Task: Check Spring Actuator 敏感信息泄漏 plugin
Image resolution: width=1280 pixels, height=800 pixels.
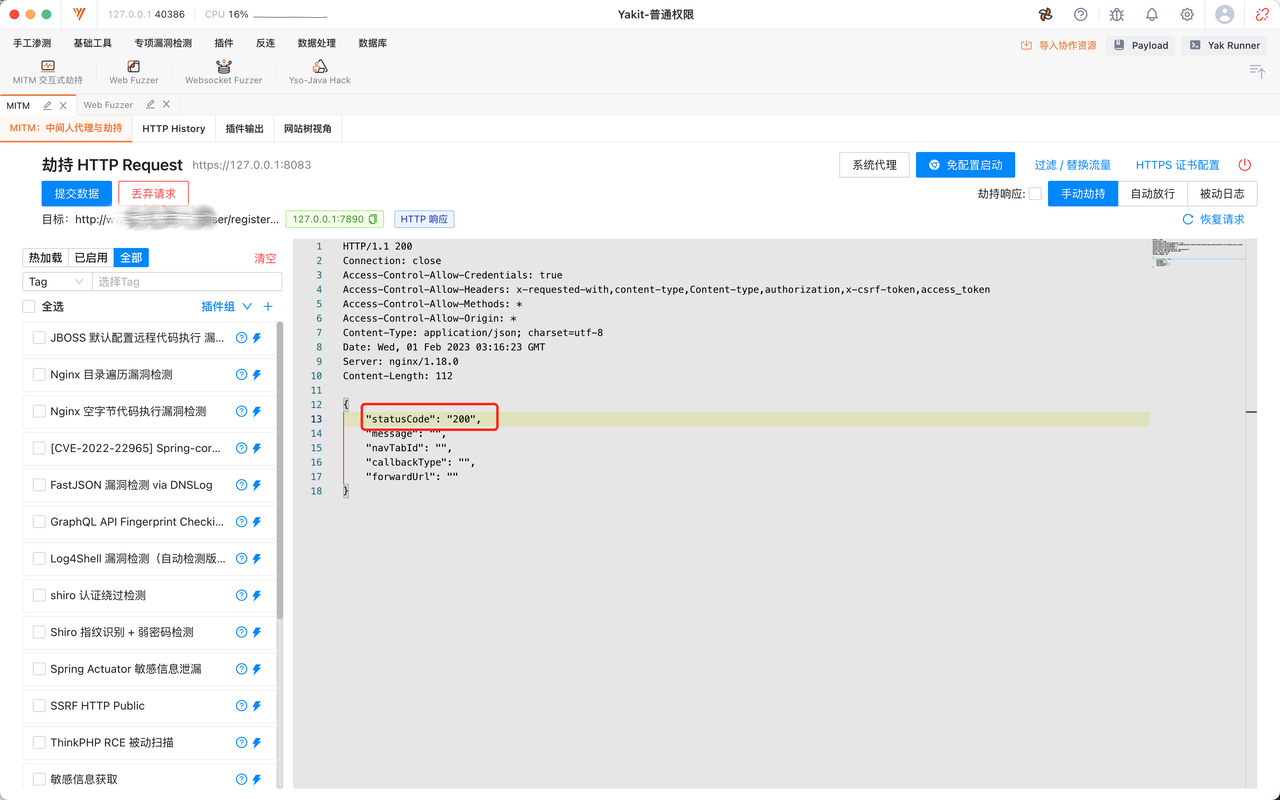Action: click(x=39, y=669)
